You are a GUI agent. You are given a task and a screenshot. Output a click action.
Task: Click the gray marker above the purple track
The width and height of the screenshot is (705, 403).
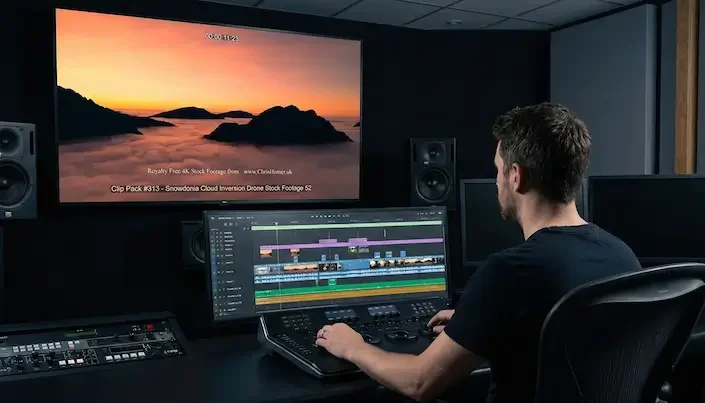coord(385,233)
